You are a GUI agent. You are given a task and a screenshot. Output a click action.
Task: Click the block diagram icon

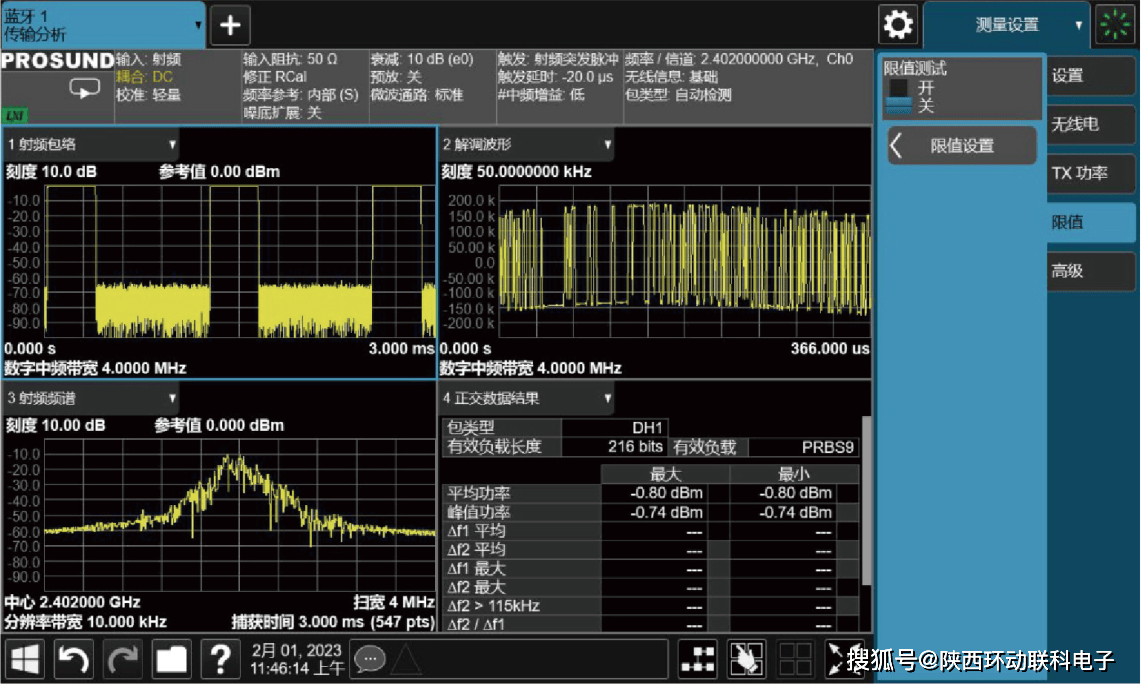tap(698, 659)
